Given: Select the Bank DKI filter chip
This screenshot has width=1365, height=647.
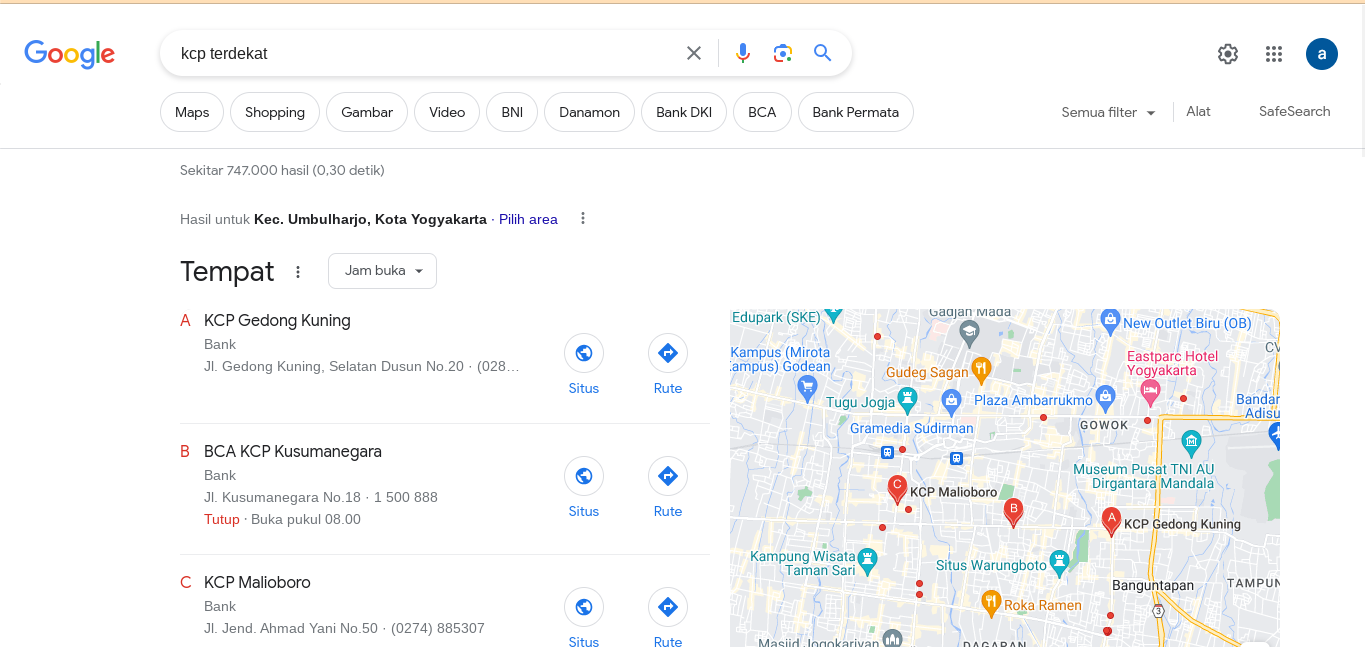Looking at the screenshot, I should [684, 112].
